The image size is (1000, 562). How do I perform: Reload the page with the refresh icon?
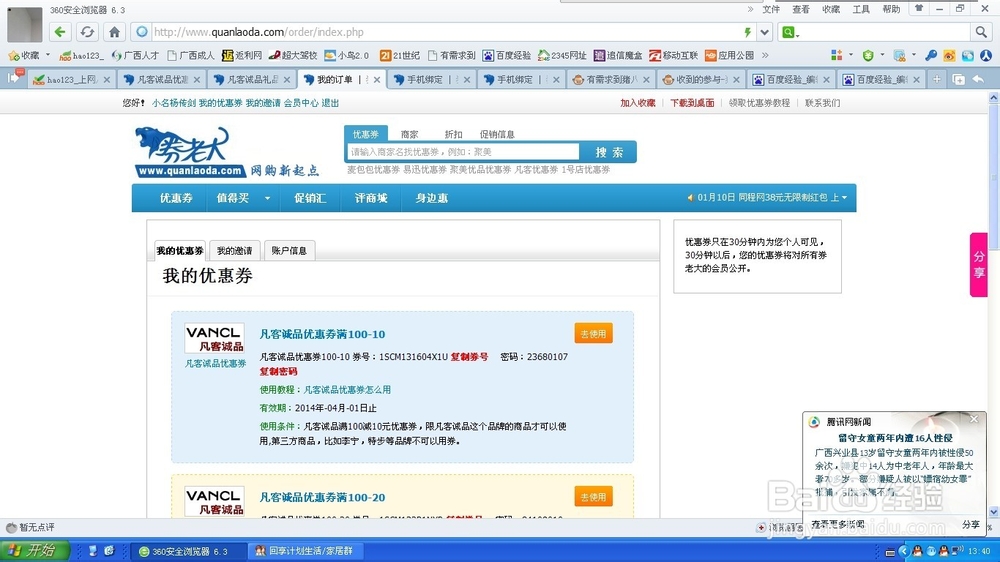point(87,32)
